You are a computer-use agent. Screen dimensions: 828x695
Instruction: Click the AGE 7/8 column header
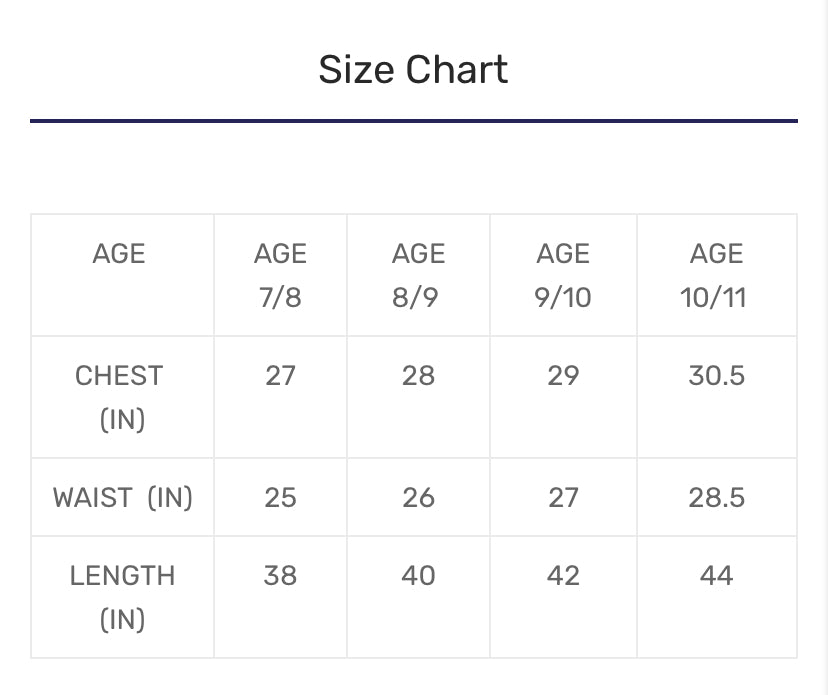pos(280,275)
